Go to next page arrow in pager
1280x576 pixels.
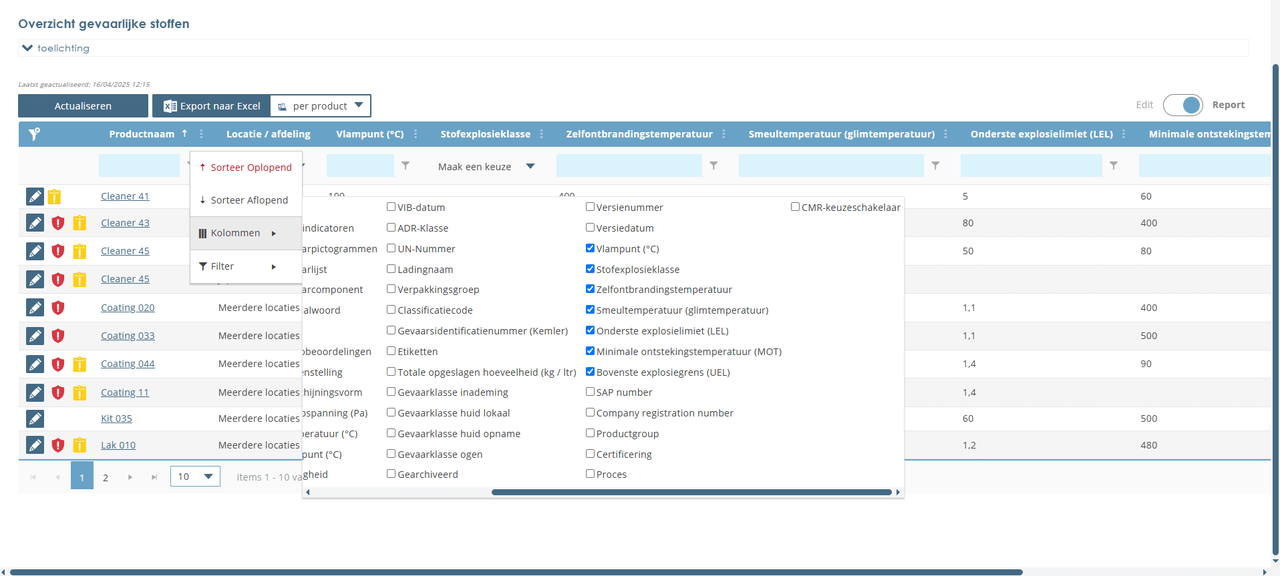click(x=130, y=478)
